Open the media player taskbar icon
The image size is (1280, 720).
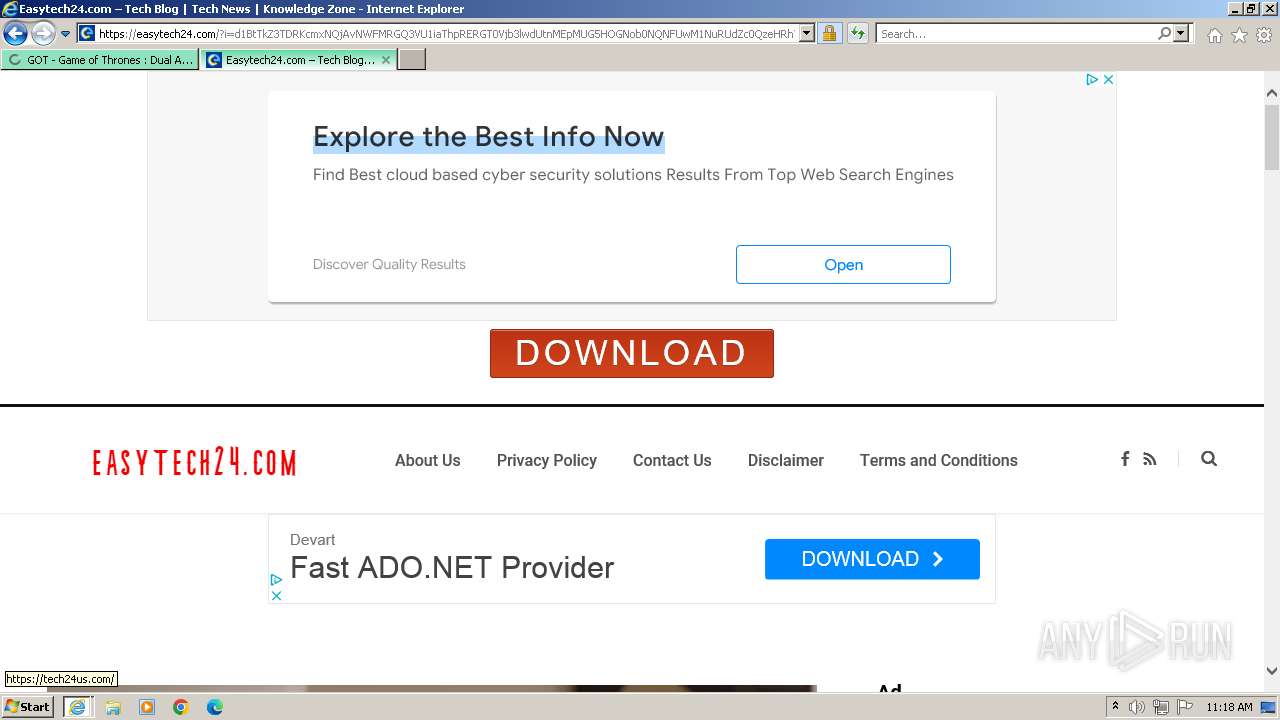[x=147, y=707]
